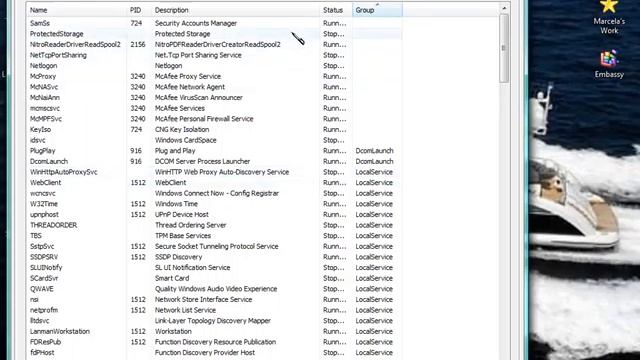Click the McAfee VirusScan Announcer description
Screen dimensions: 640x360
click(199, 98)
